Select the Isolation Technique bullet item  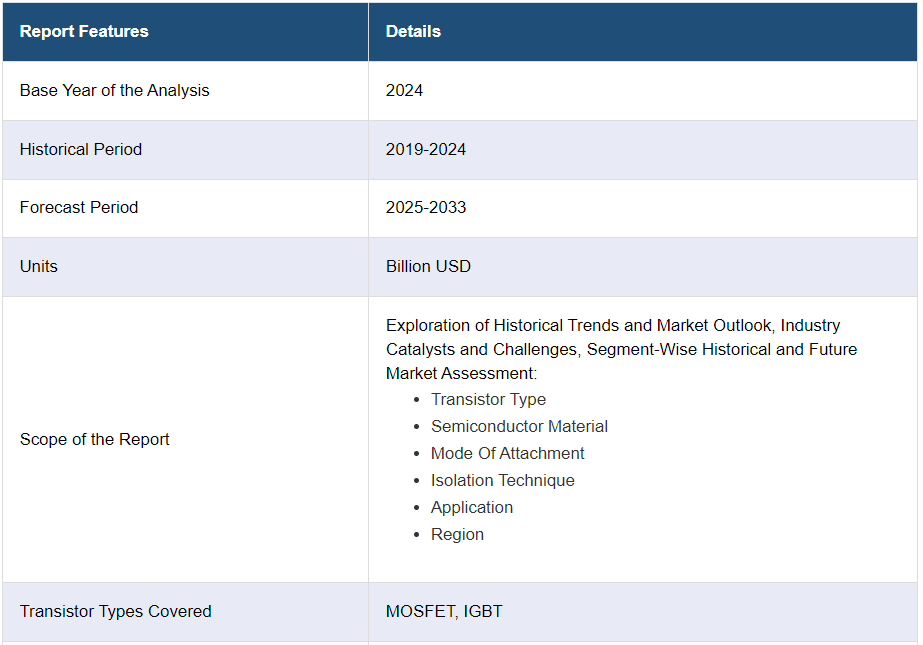[x=502, y=481]
